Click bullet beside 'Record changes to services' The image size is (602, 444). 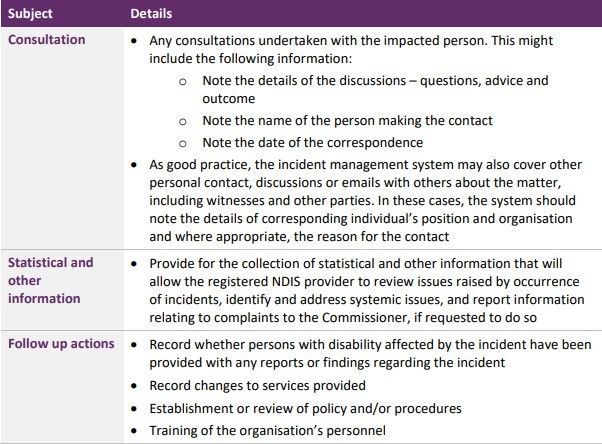(x=134, y=386)
